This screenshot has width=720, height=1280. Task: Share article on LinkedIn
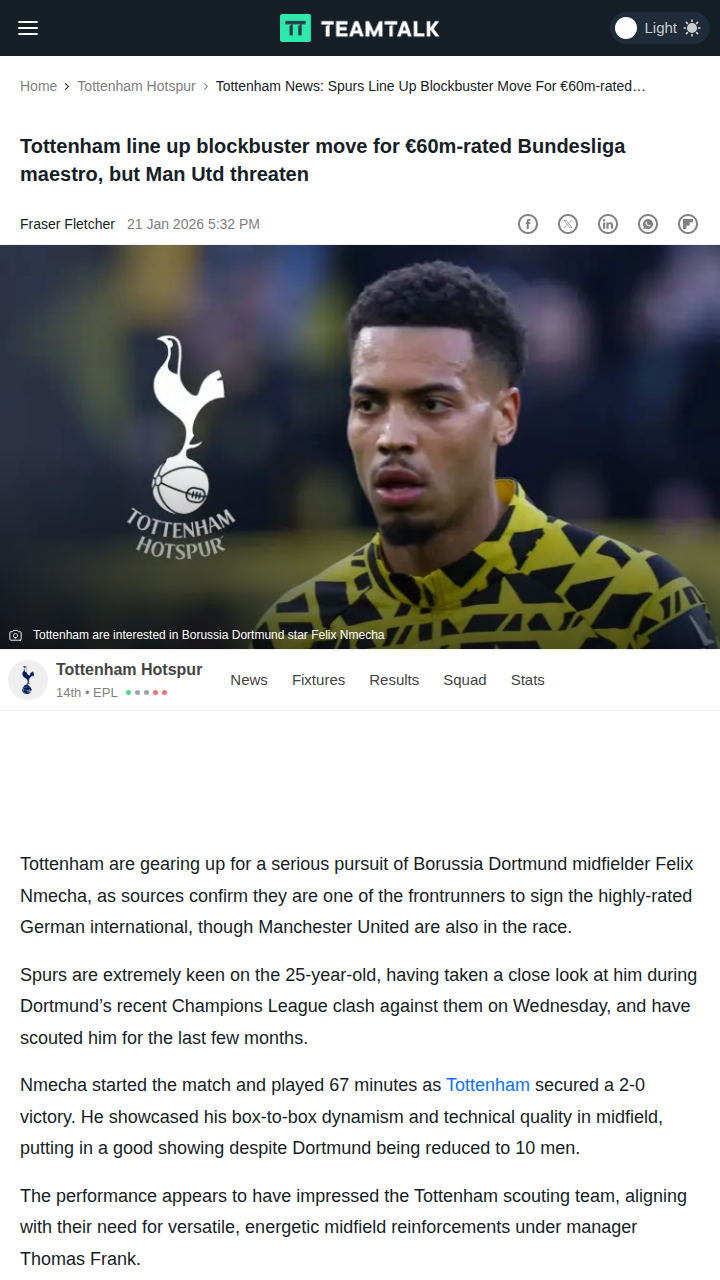pyautogui.click(x=608, y=224)
